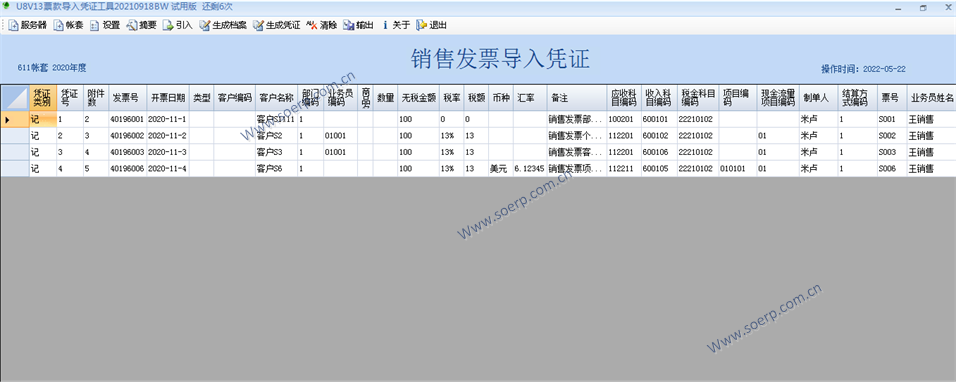The width and height of the screenshot is (956, 382).
Task: Click the 引入 import icon
Action: click(x=168, y=26)
